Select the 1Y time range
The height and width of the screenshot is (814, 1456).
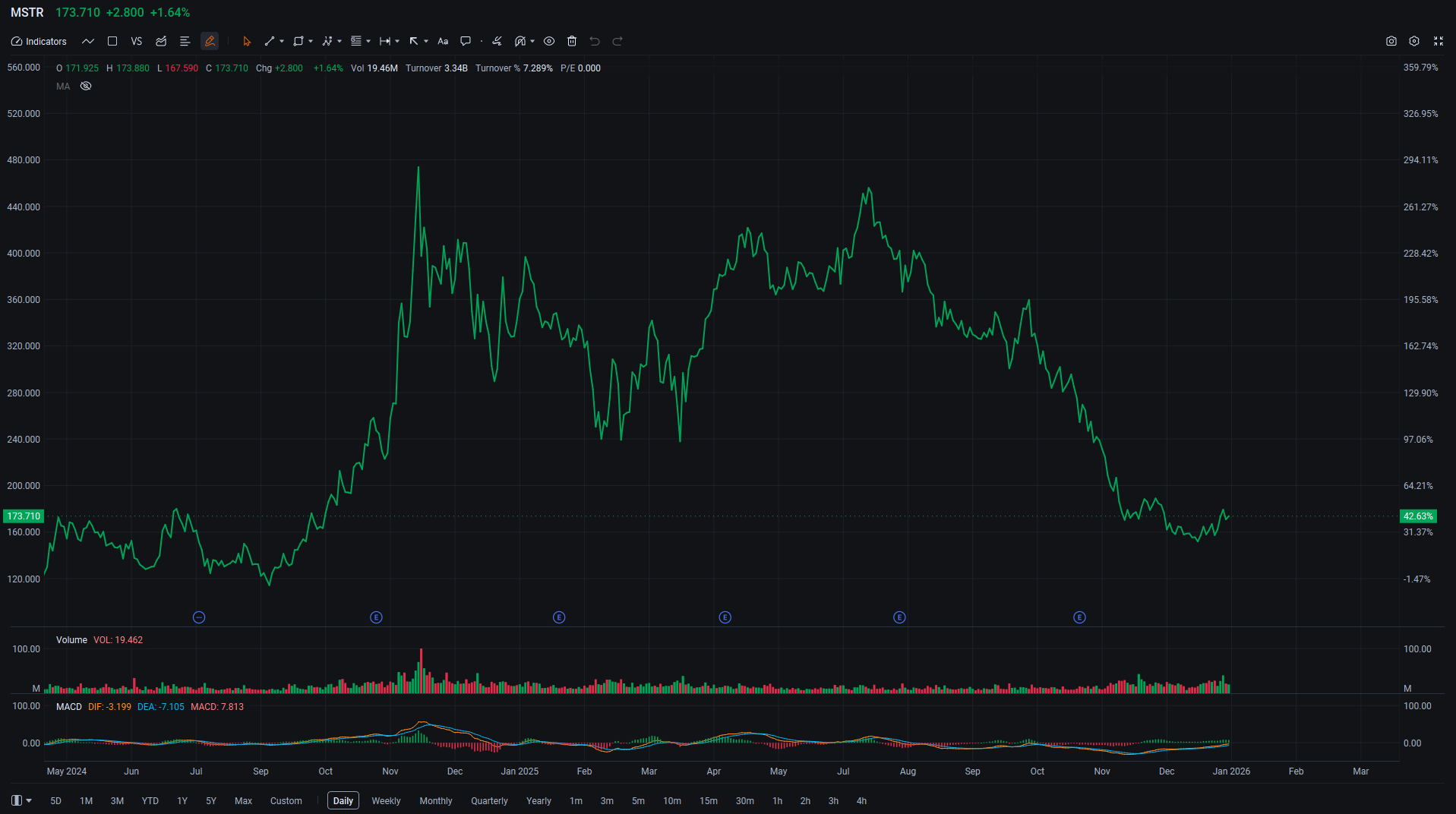(x=182, y=801)
